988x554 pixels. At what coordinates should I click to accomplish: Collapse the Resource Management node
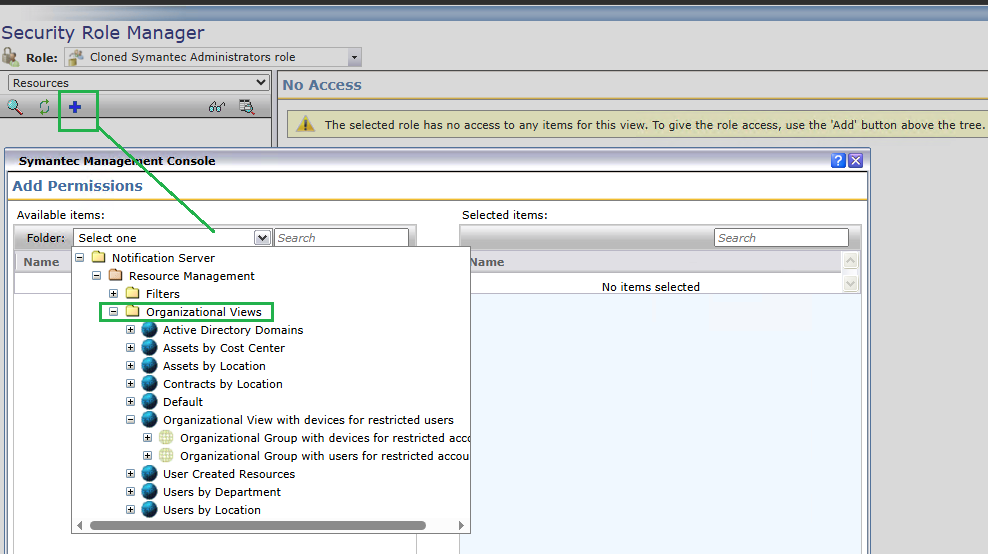pos(96,275)
